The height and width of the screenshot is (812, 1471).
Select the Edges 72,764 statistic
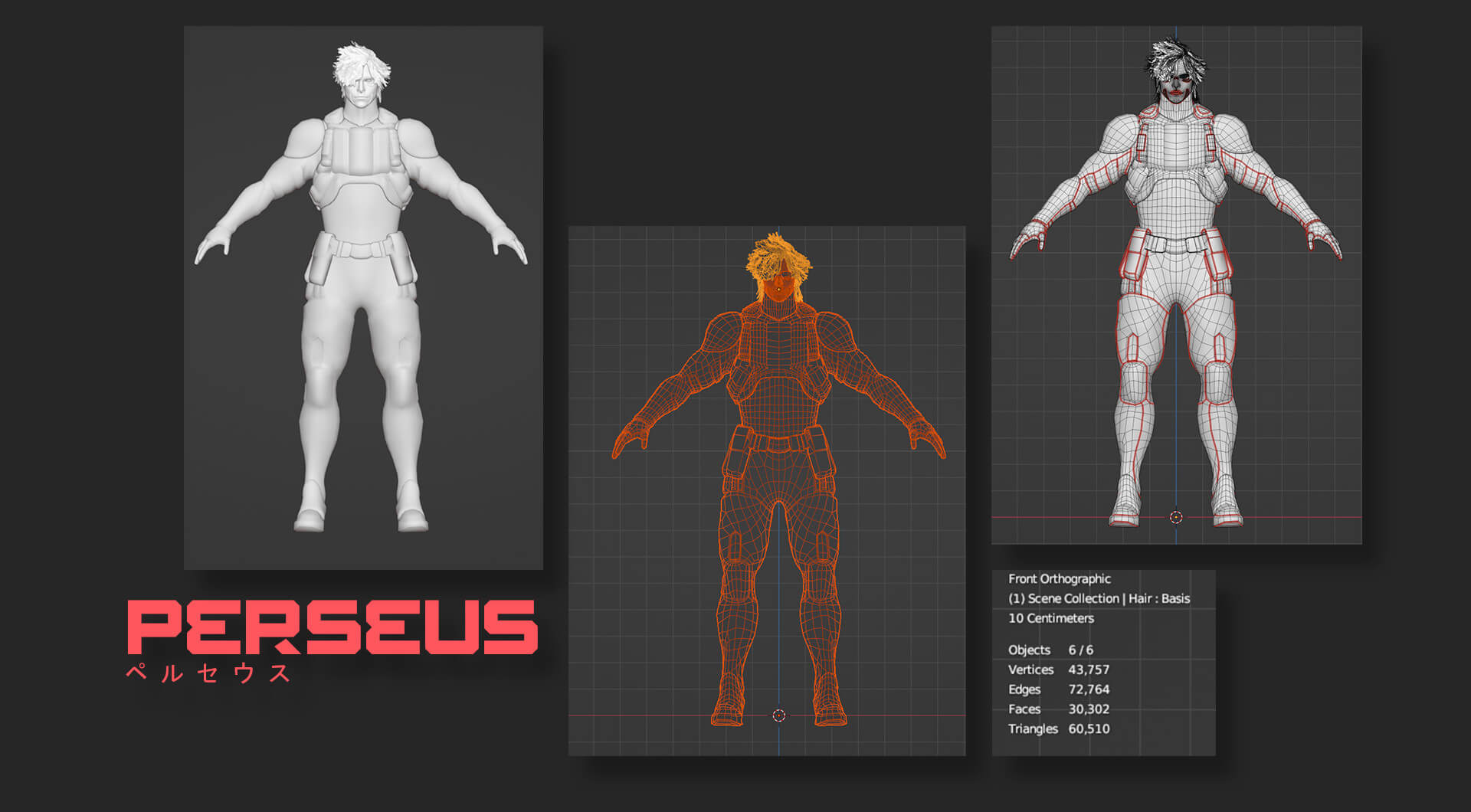(1058, 689)
